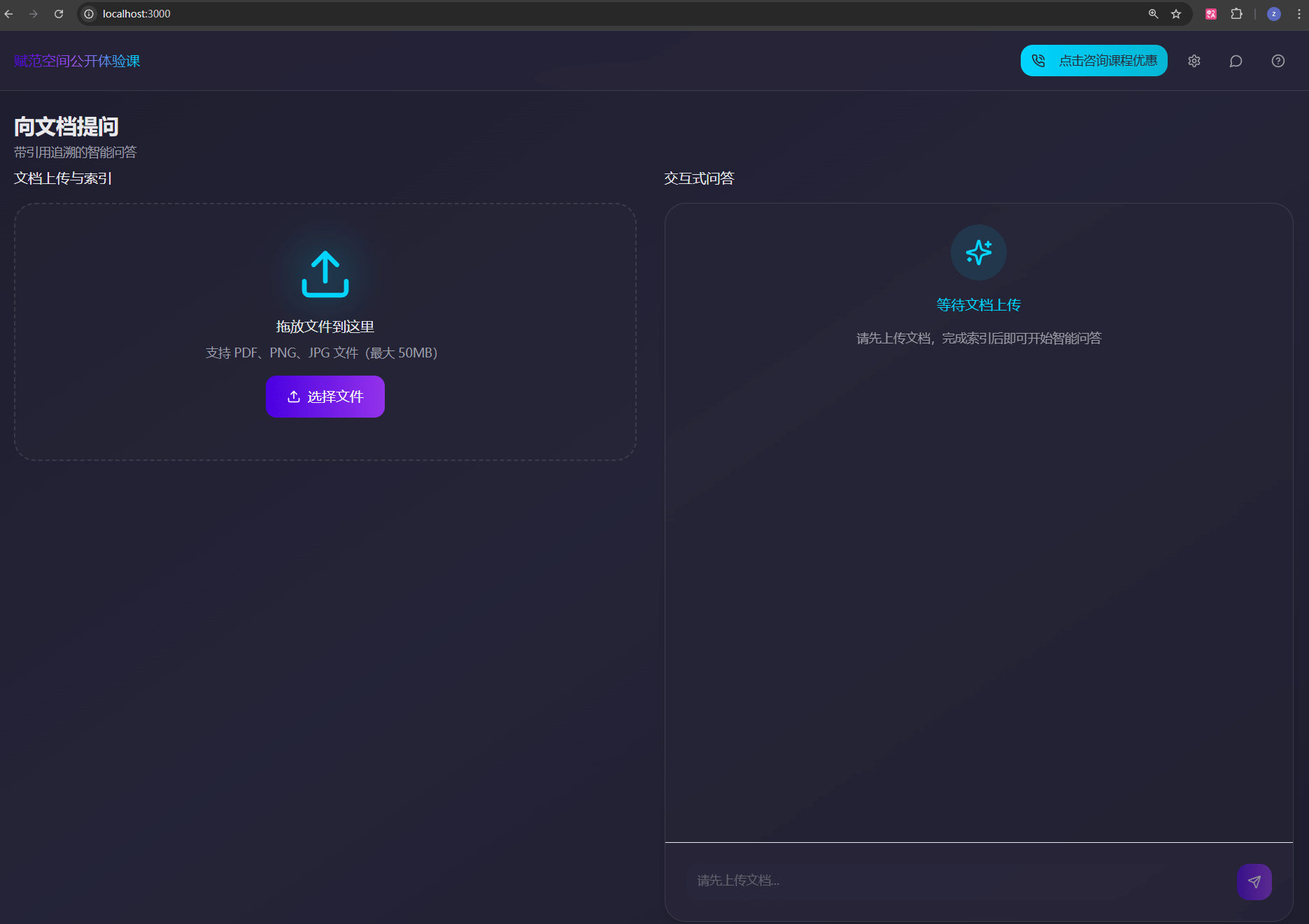This screenshot has height=924, width=1309.
Task: Click the settings gear icon in header
Action: click(1194, 61)
